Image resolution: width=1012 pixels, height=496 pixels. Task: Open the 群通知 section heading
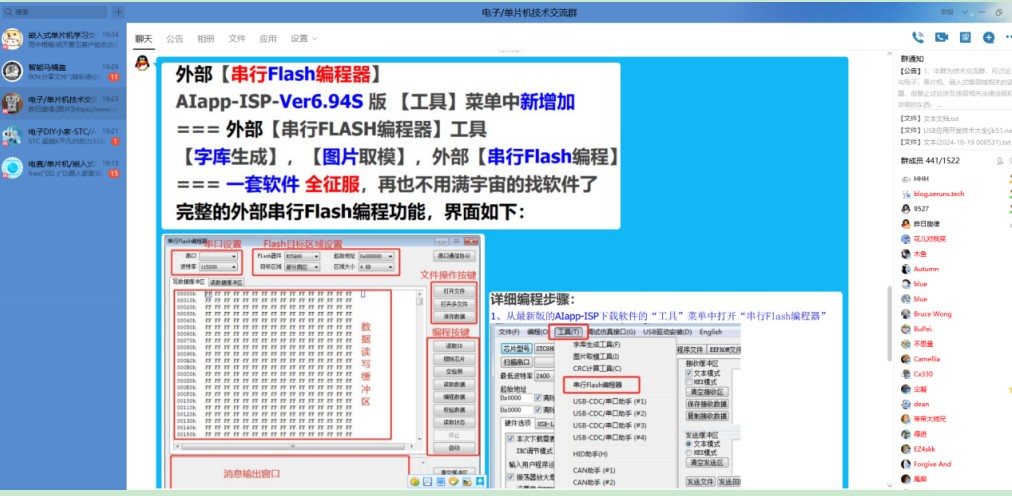tap(912, 58)
